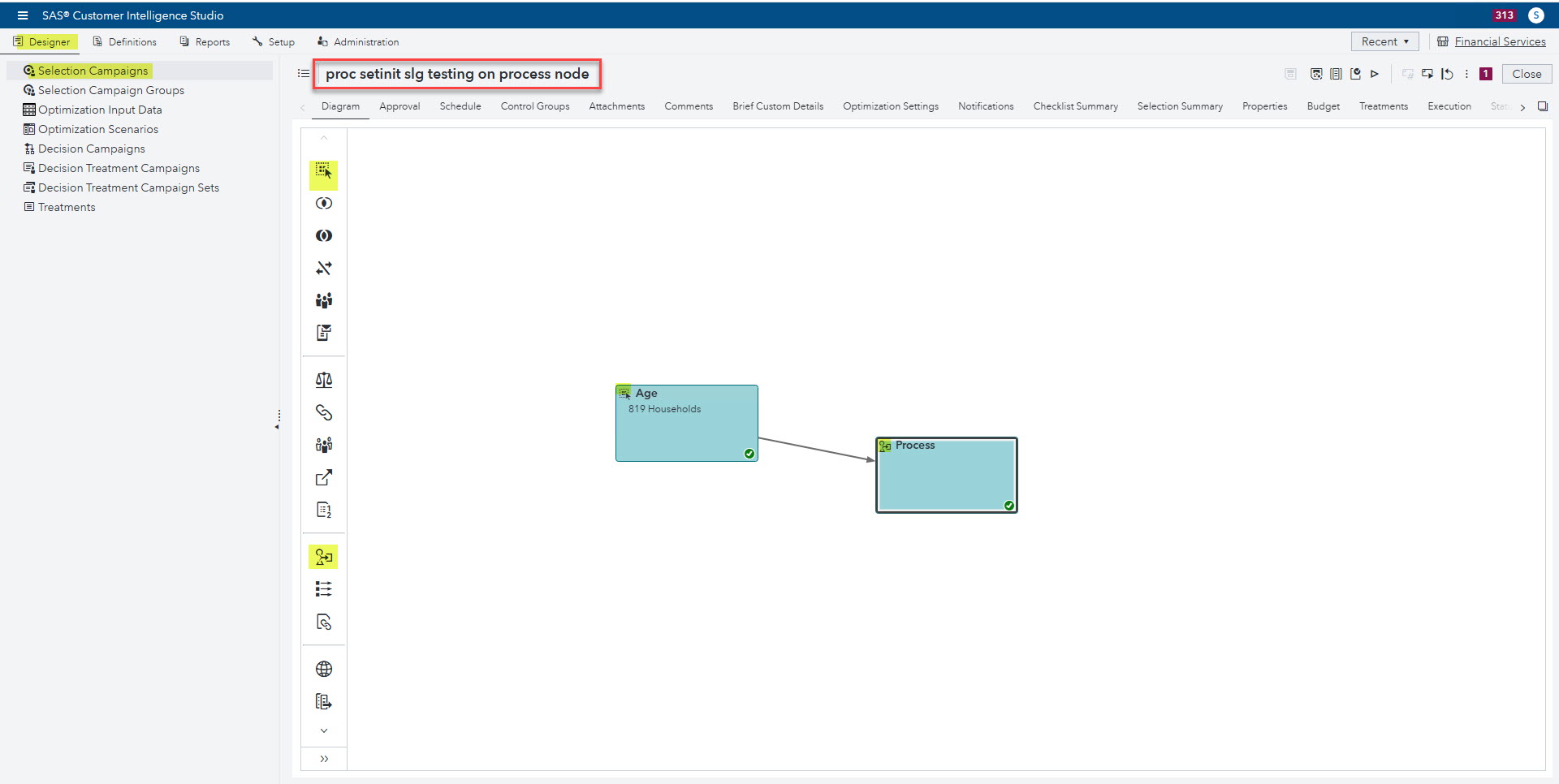Image resolution: width=1559 pixels, height=784 pixels.
Task: Select the people group Cluster node icon
Action: (323, 300)
